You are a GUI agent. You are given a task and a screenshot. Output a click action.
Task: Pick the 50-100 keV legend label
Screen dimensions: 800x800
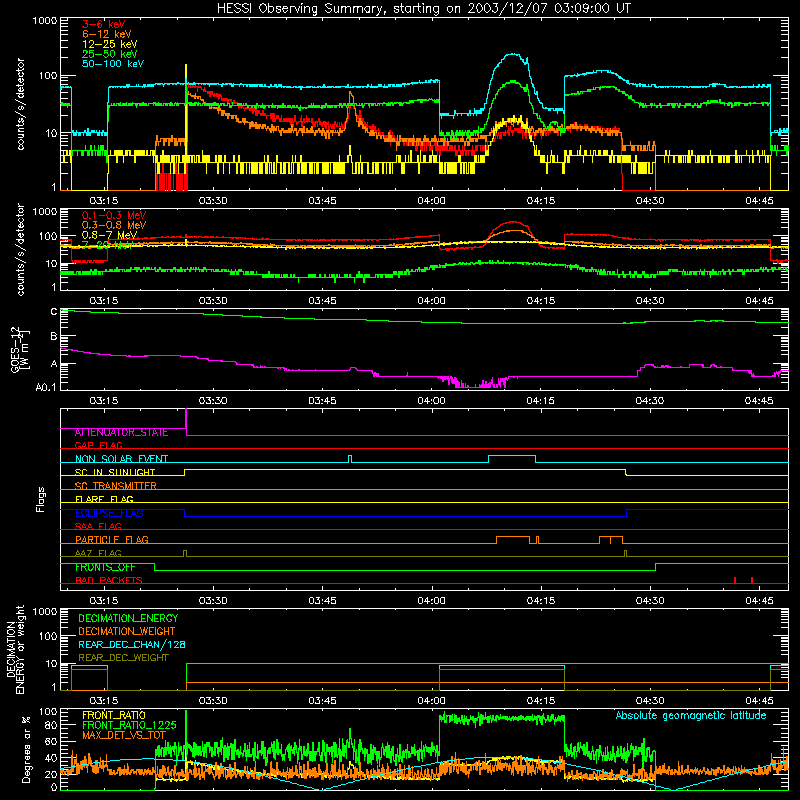point(113,64)
